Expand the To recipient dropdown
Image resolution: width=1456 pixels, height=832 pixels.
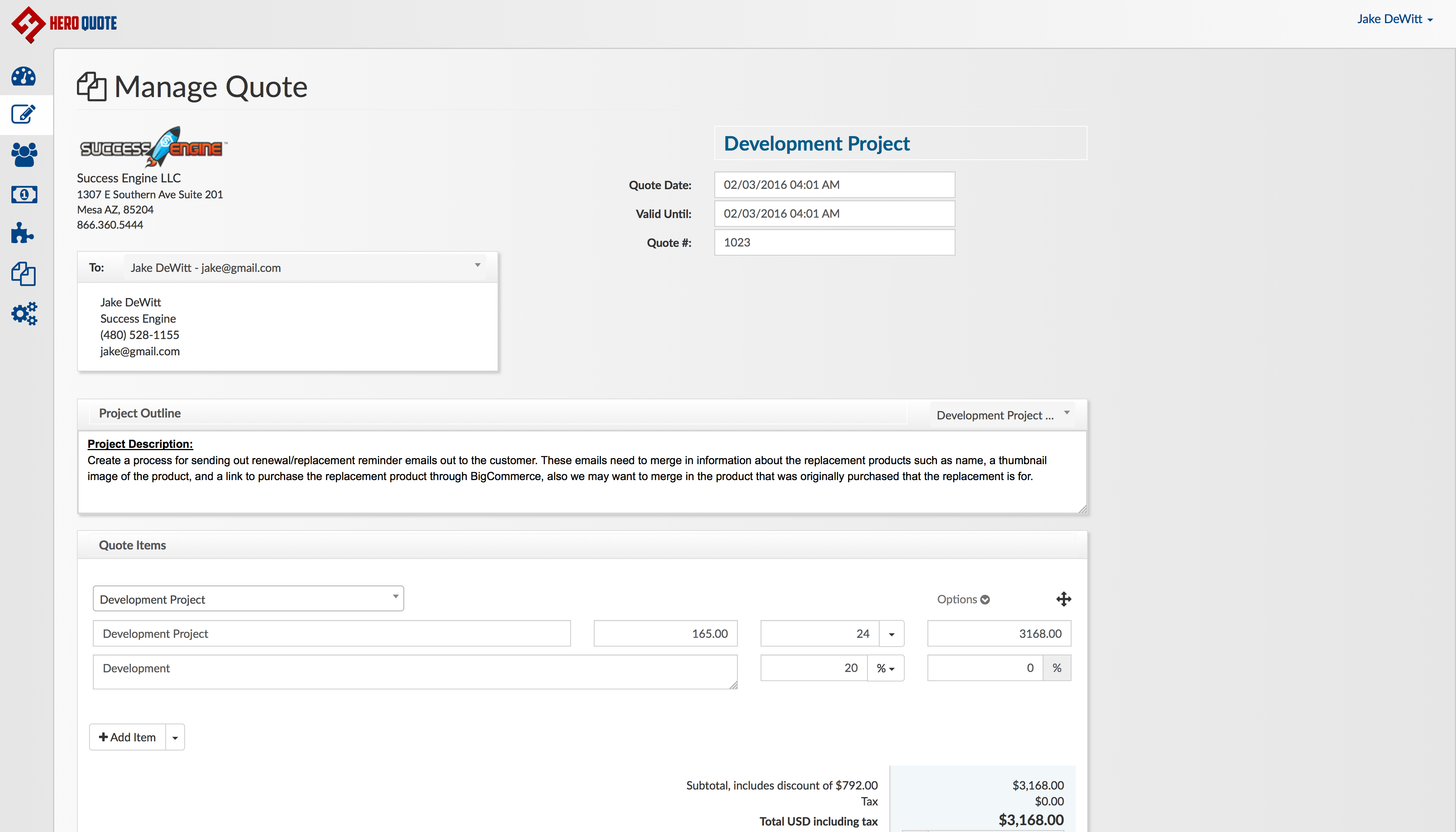[305, 267]
